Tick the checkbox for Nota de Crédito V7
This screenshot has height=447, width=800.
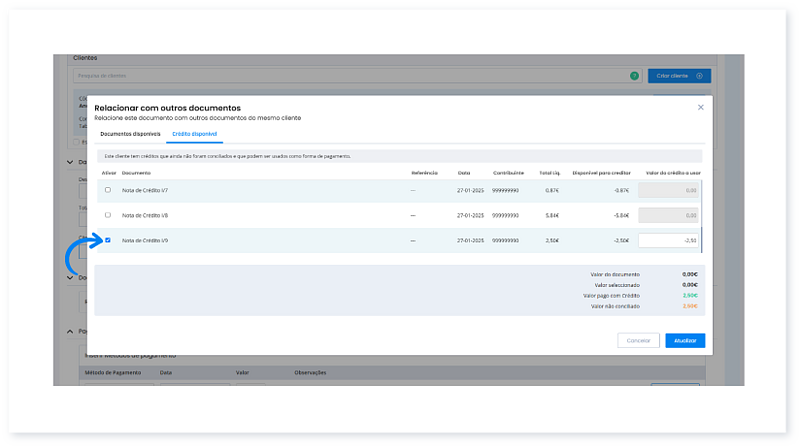click(x=108, y=190)
